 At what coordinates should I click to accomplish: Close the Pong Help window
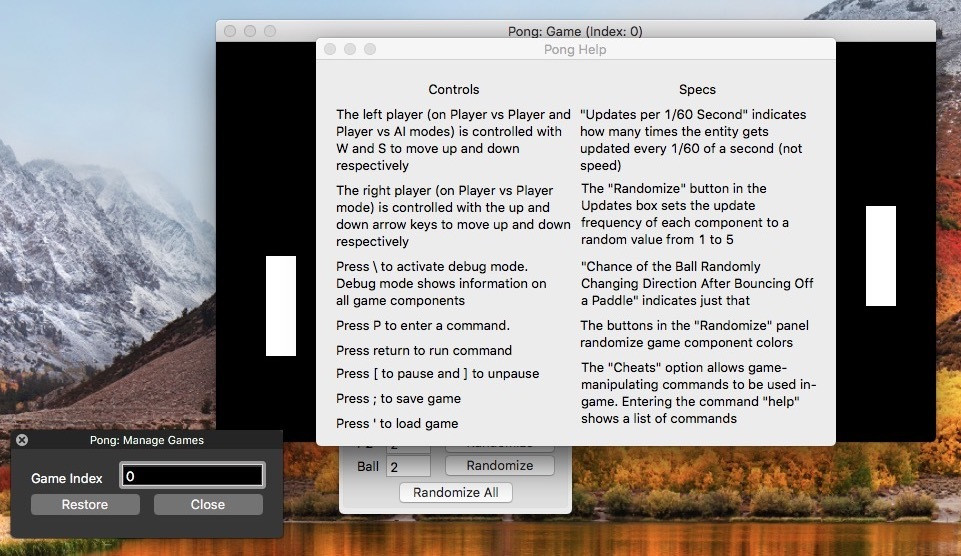coord(330,49)
